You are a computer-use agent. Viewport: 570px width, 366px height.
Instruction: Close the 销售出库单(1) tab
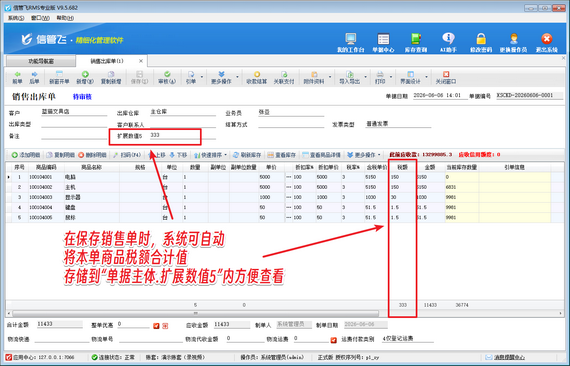coord(141,61)
